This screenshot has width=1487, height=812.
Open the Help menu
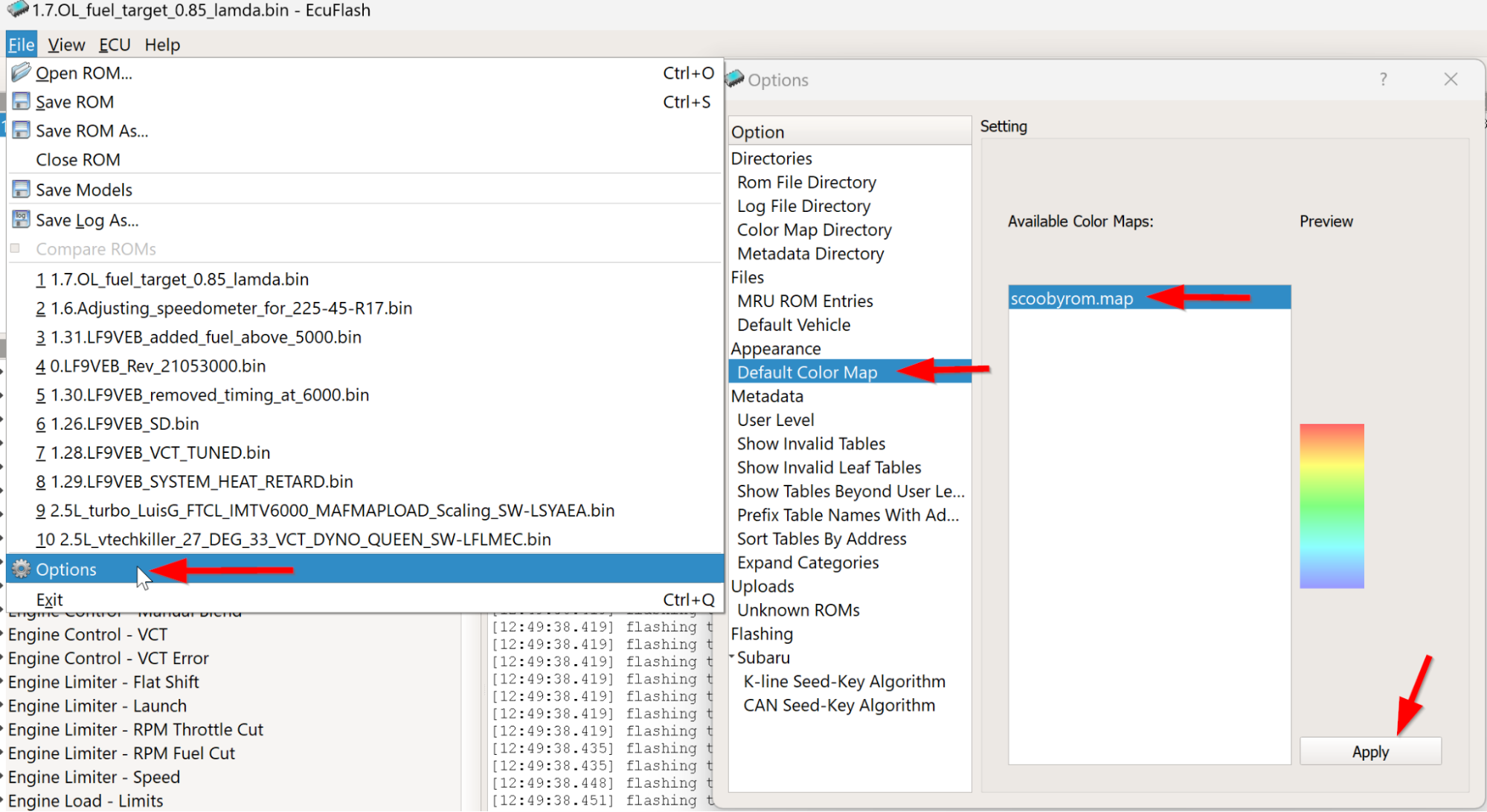pos(162,45)
